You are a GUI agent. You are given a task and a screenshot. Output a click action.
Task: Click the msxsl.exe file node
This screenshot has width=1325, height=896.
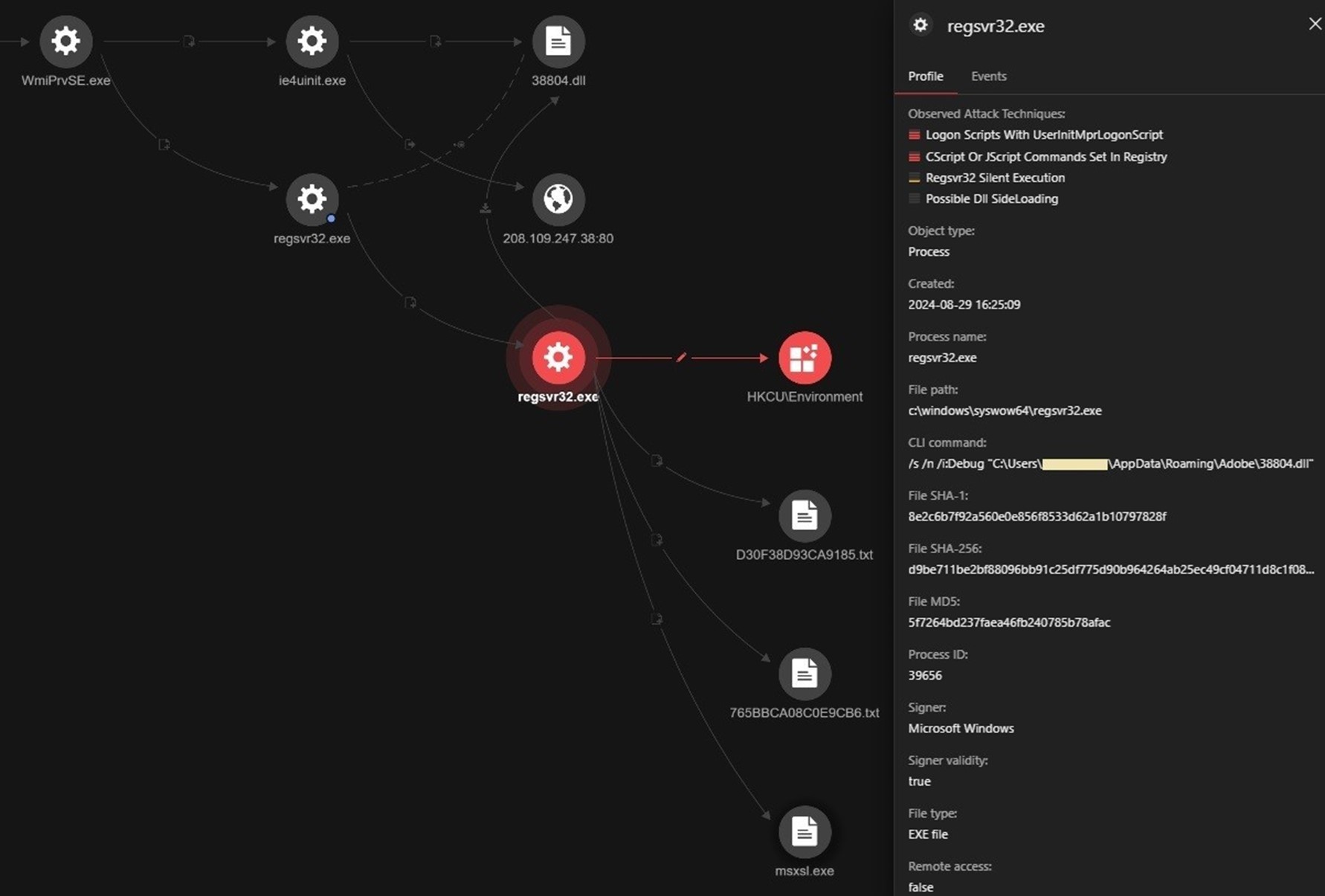(804, 832)
